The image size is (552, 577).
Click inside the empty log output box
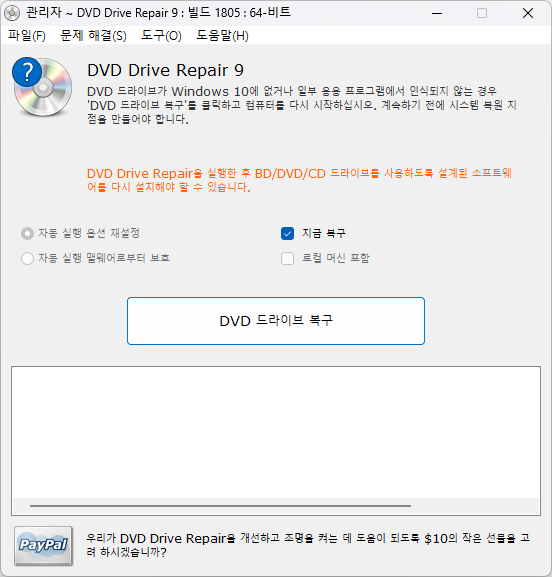[x=276, y=432]
